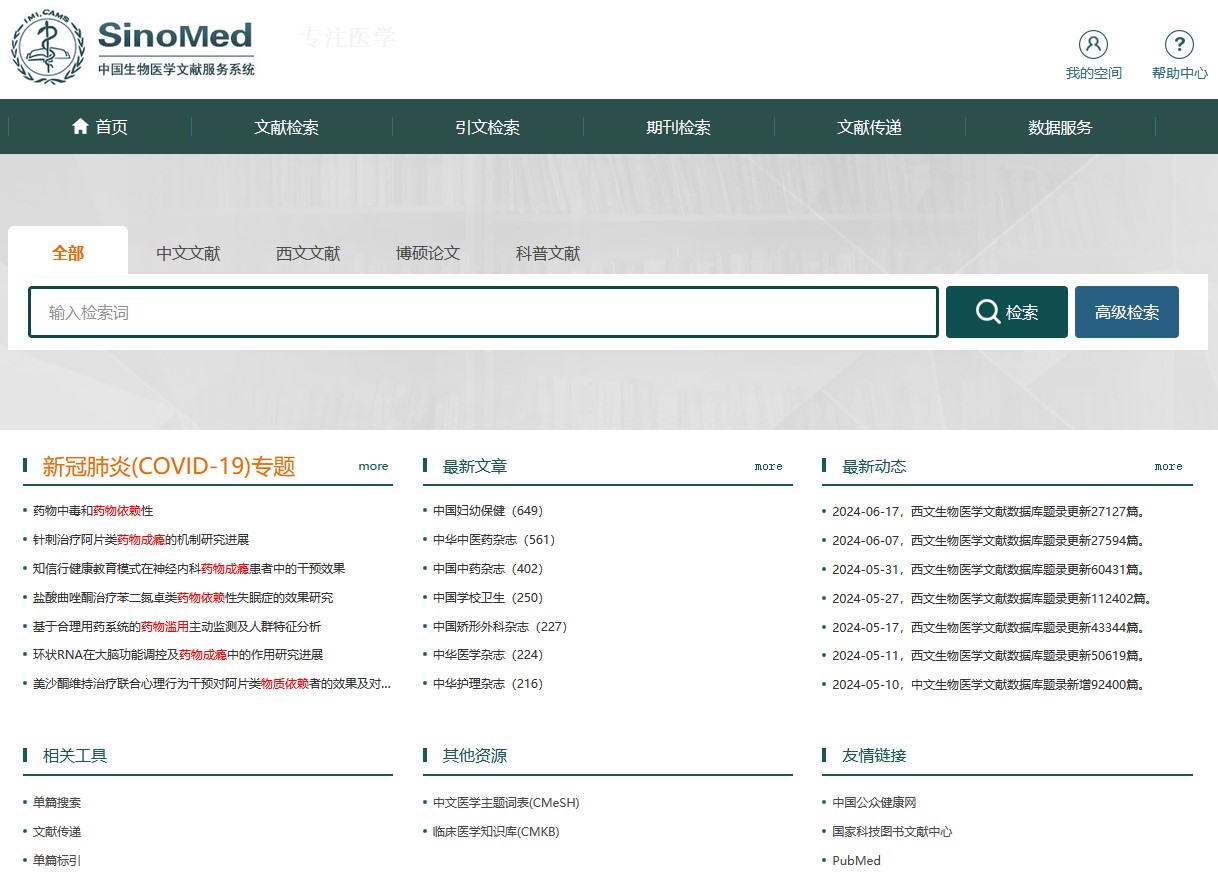The width and height of the screenshot is (1218, 876).
Task: Click more beside 最新动态
Action: pos(1168,466)
